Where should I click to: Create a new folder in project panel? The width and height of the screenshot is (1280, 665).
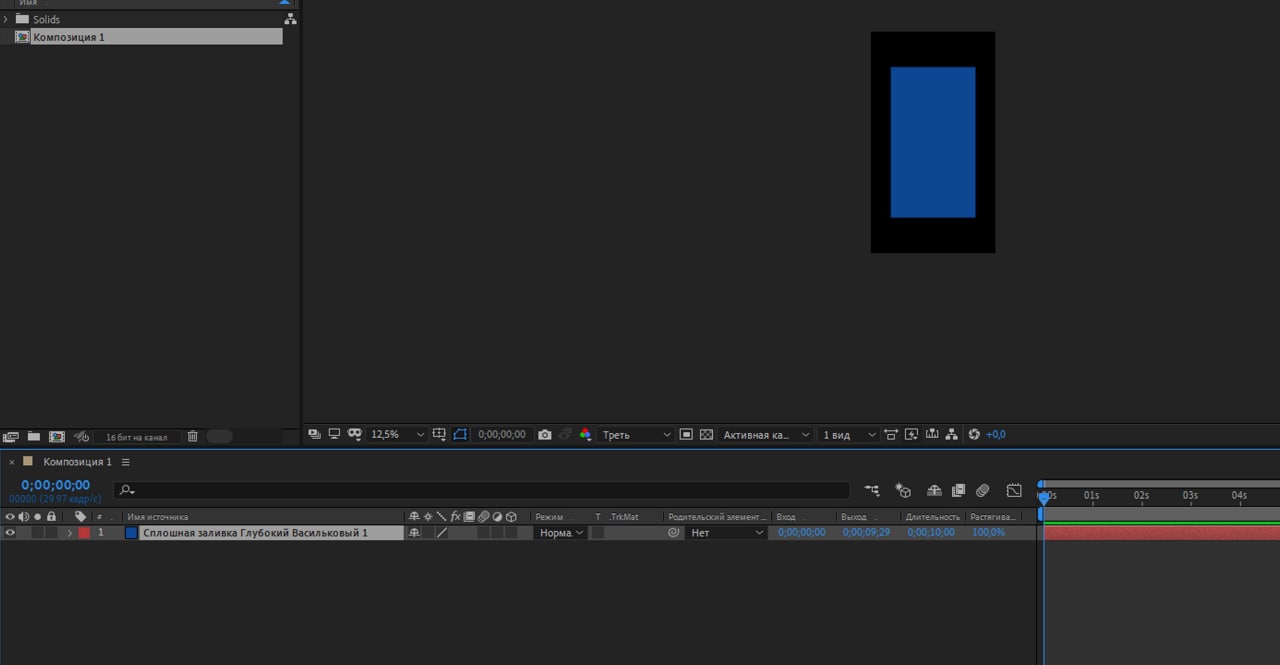[x=34, y=437]
